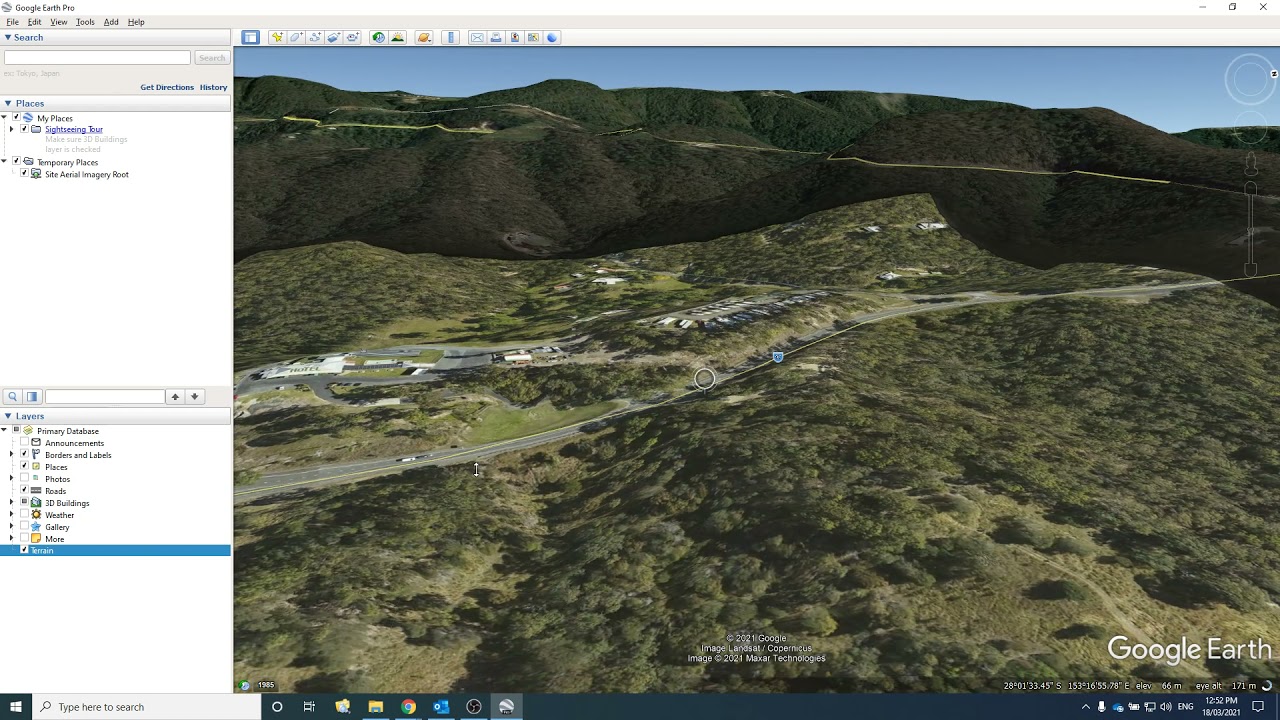Viewport: 1280px width, 720px height.
Task: Open the ruler measuring tool
Action: [451, 38]
